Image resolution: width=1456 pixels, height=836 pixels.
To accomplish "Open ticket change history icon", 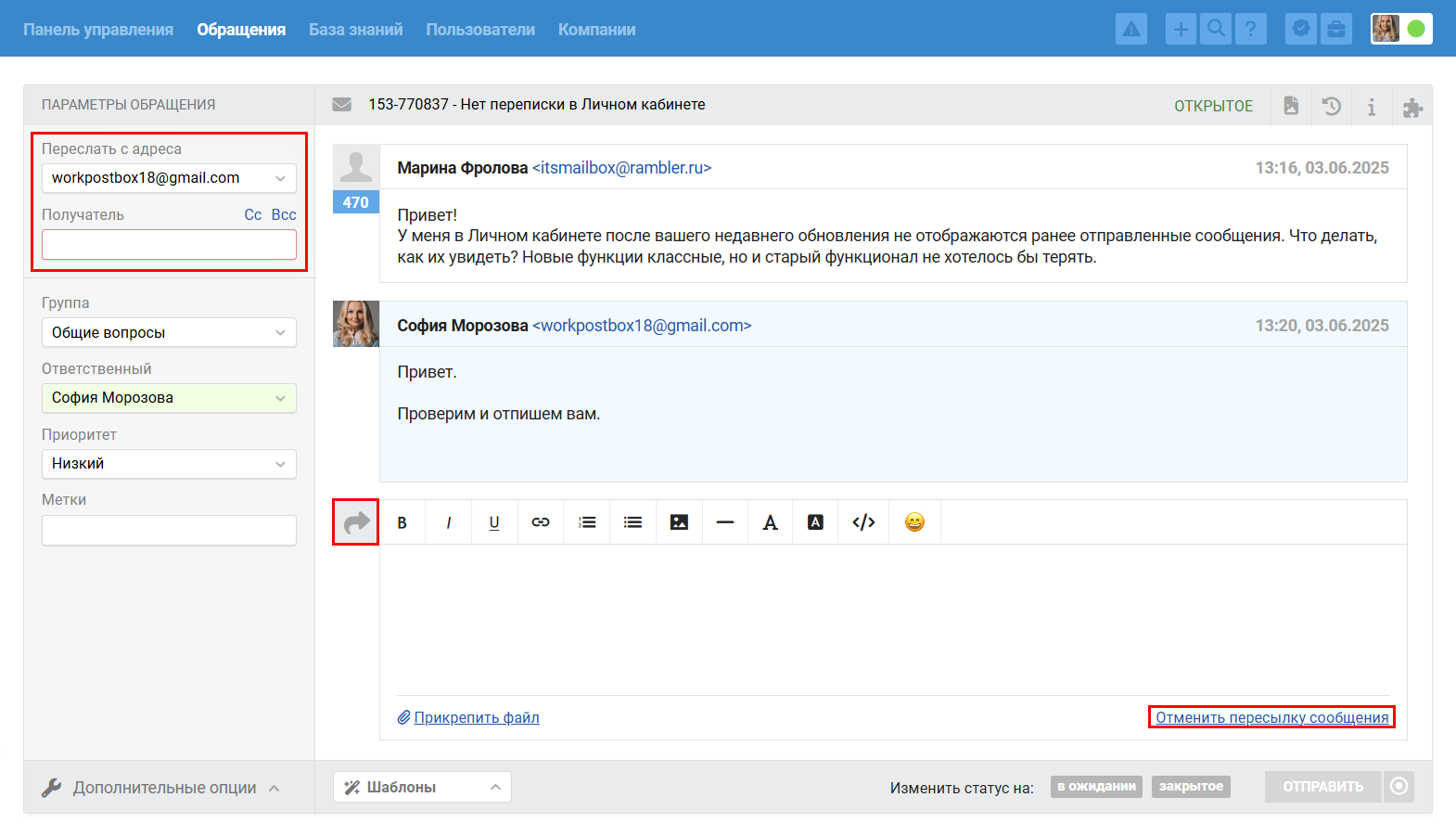I will 1332,106.
